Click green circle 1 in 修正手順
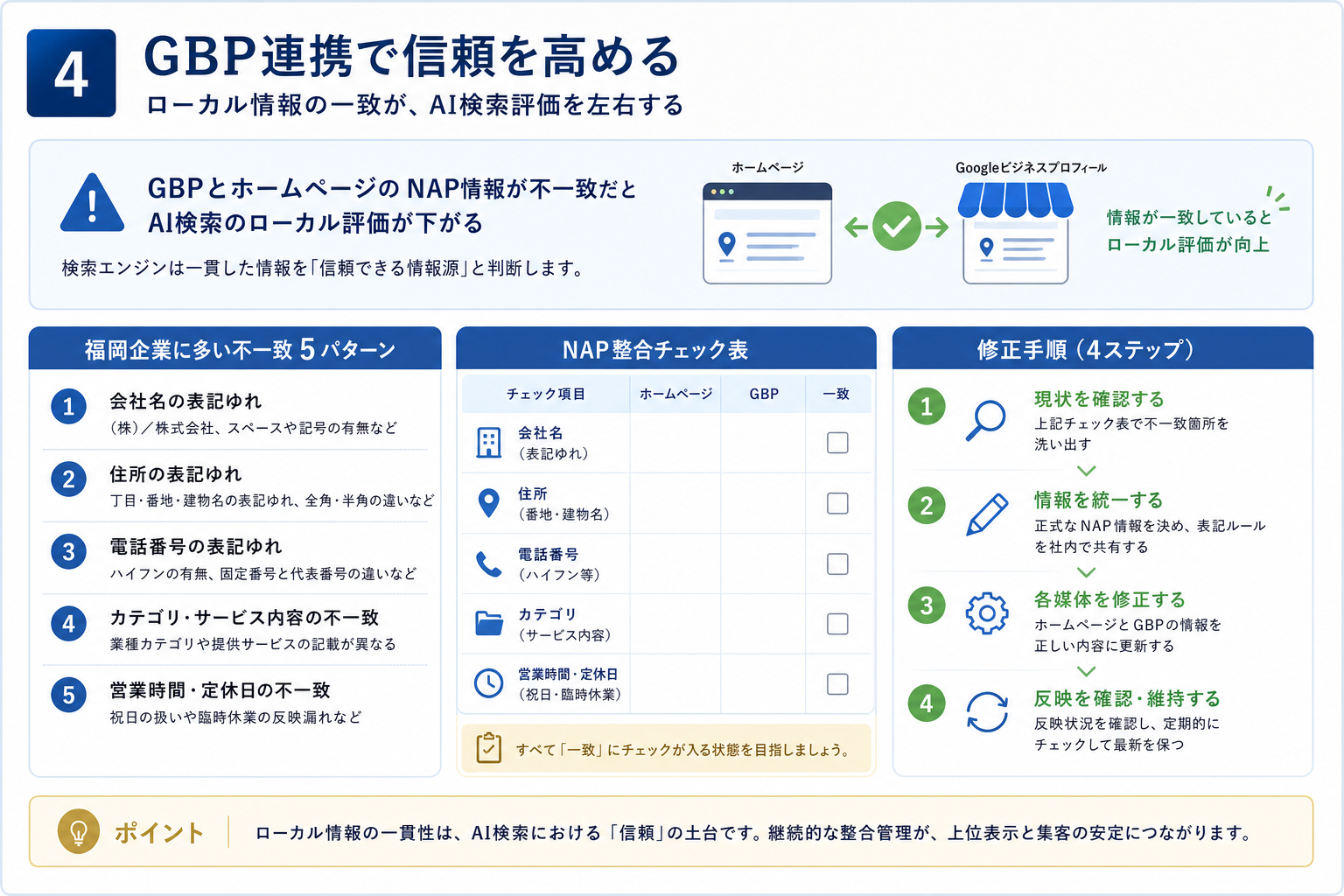Image resolution: width=1344 pixels, height=896 pixels. tap(927, 407)
